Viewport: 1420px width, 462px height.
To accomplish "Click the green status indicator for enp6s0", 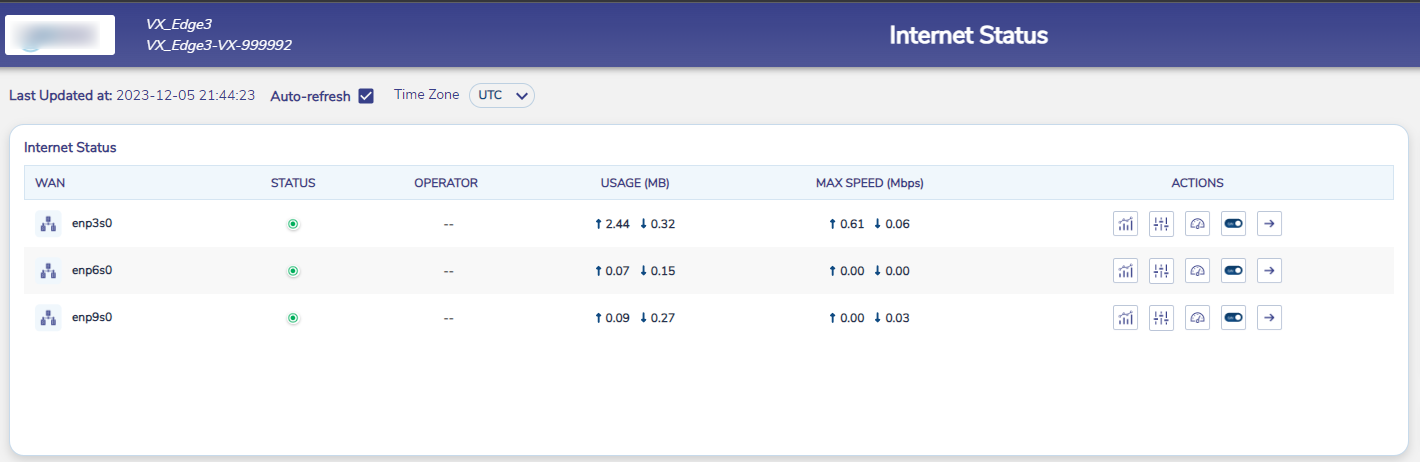I will click(x=293, y=271).
